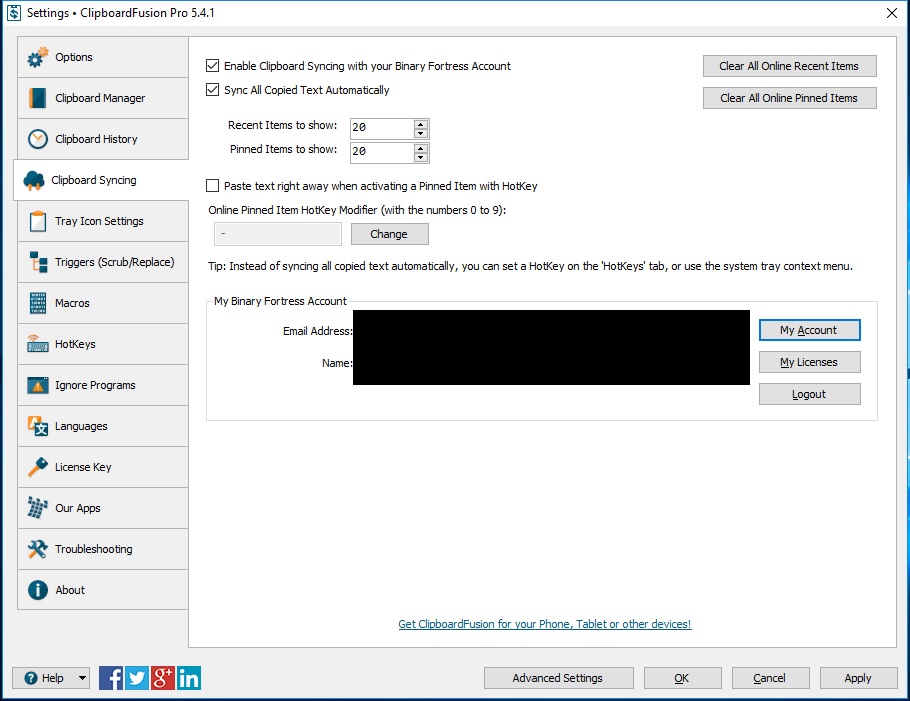Open the Google Plus icon link
This screenshot has width=910, height=701.
tap(163, 678)
